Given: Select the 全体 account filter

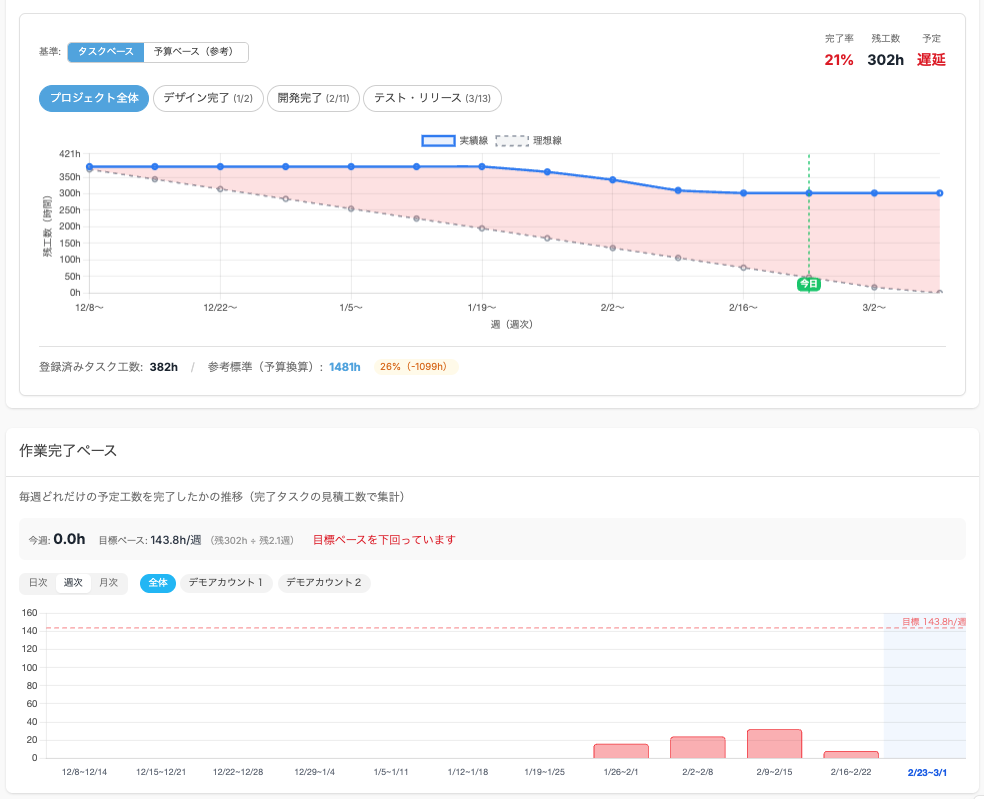Looking at the screenshot, I should pos(157,582).
